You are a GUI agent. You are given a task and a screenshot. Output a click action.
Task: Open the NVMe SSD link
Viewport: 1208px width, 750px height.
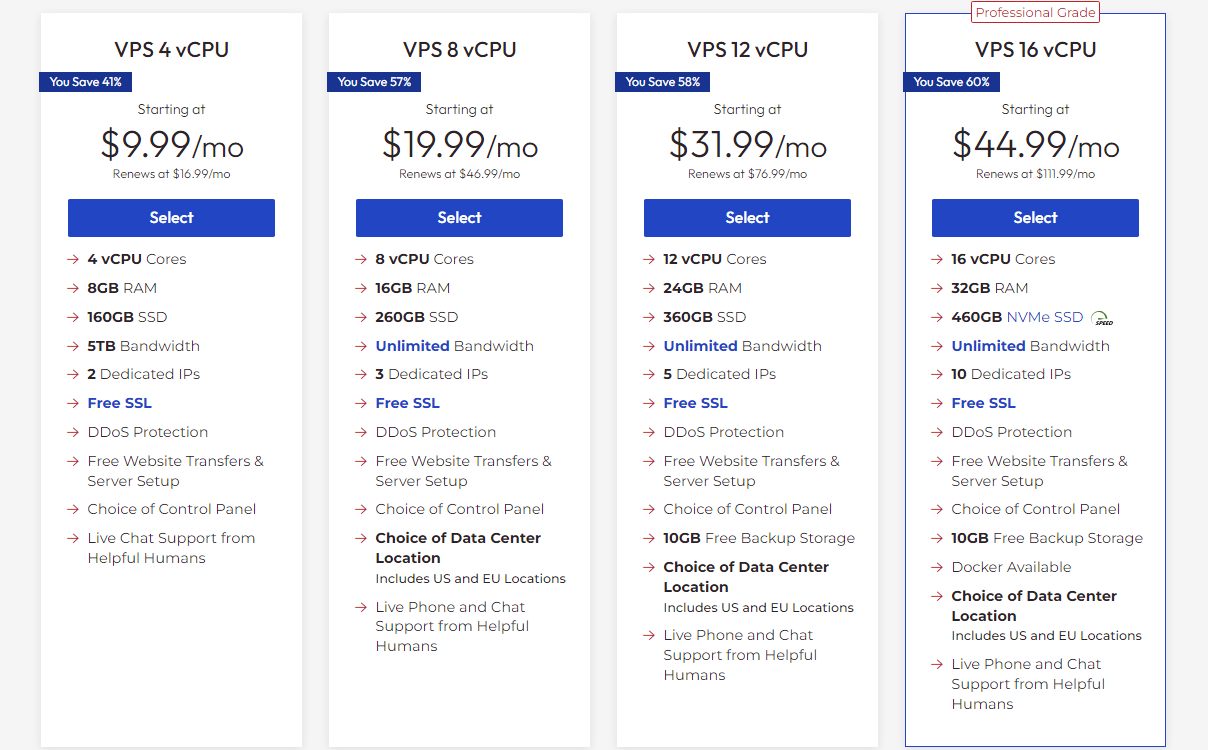tap(1045, 317)
